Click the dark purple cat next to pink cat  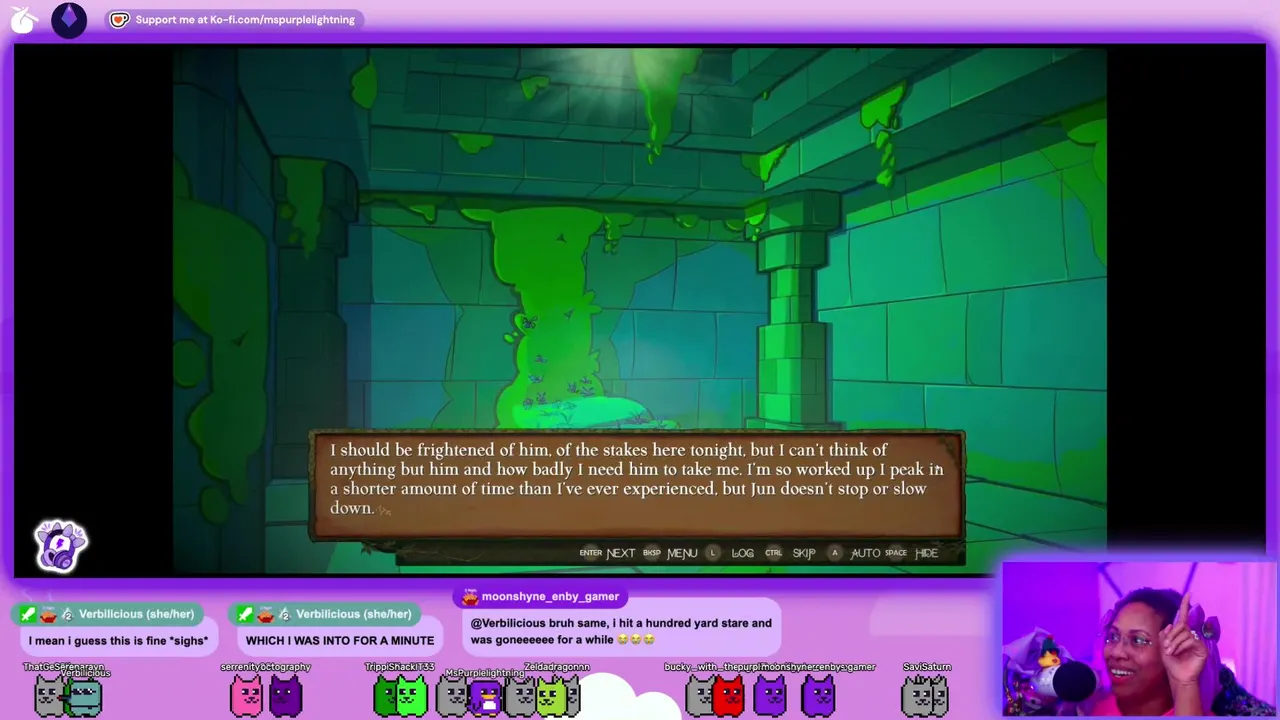285,696
